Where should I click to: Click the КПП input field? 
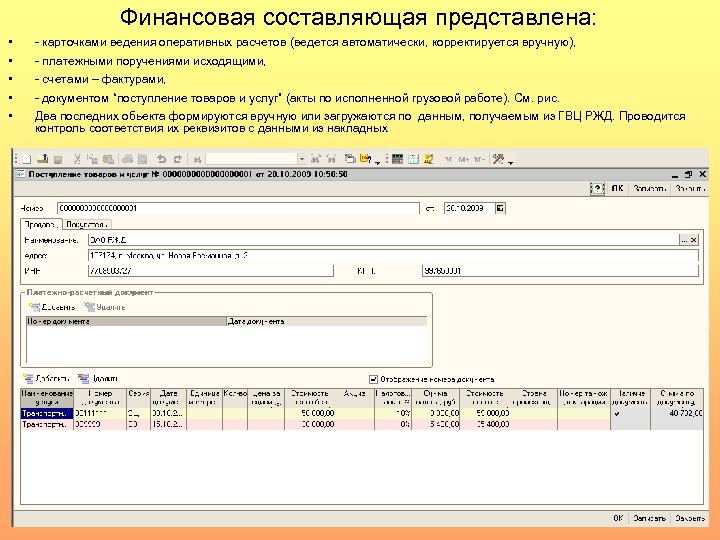[560, 271]
